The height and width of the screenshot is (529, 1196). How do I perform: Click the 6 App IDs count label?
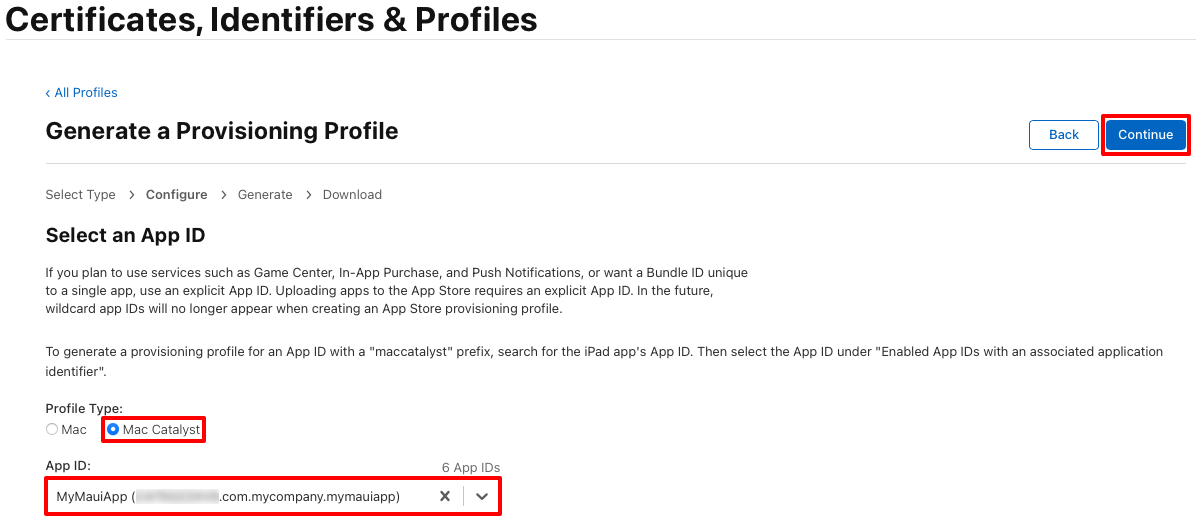click(471, 467)
